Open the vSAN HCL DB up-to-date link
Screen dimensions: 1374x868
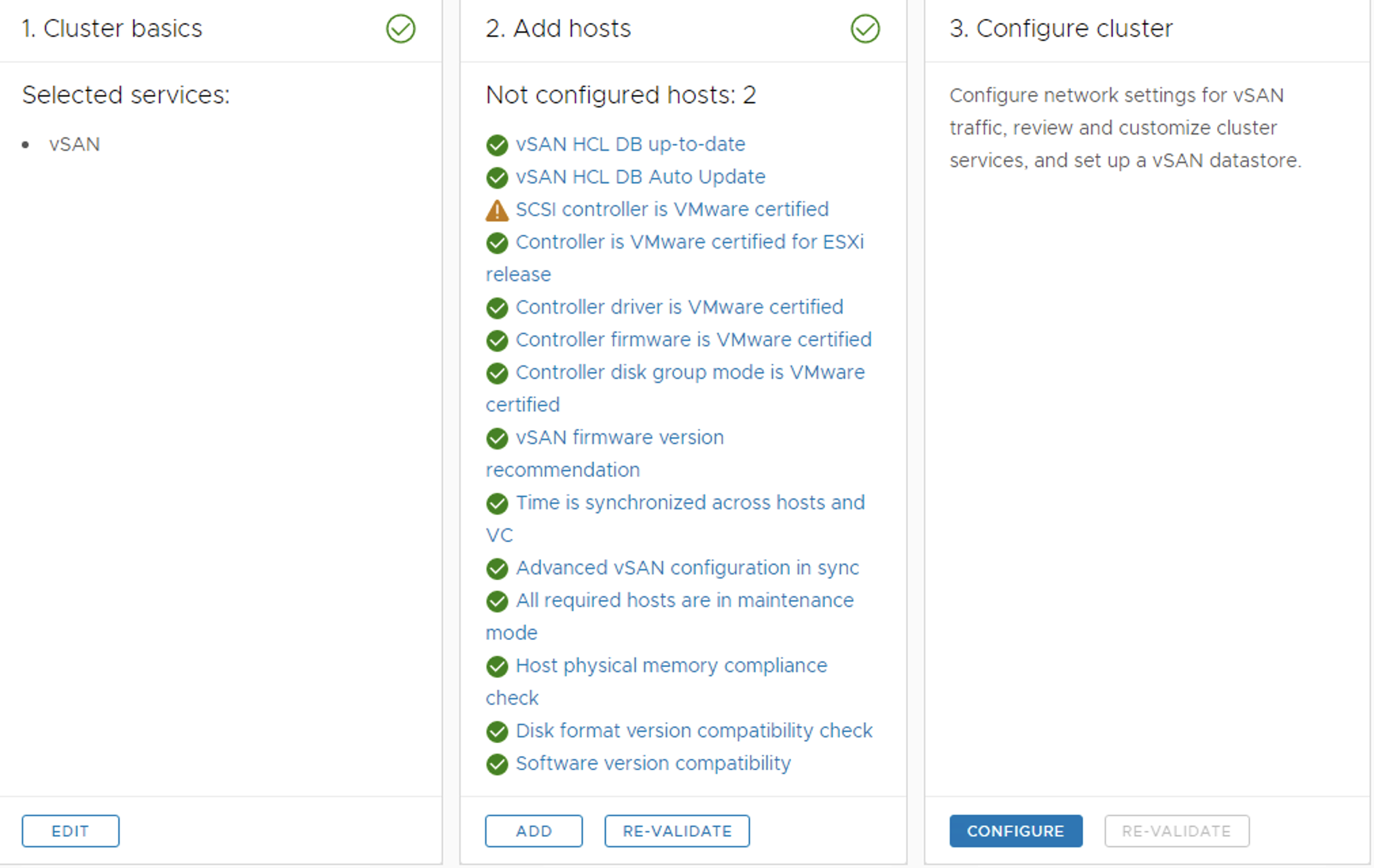tap(630, 144)
